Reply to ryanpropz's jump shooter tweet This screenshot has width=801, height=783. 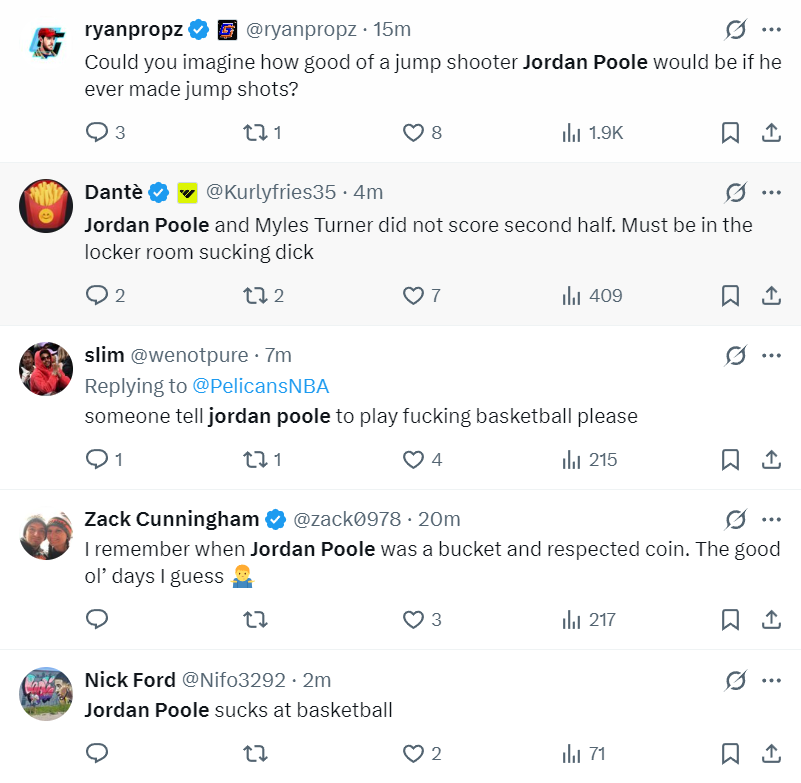(97, 132)
